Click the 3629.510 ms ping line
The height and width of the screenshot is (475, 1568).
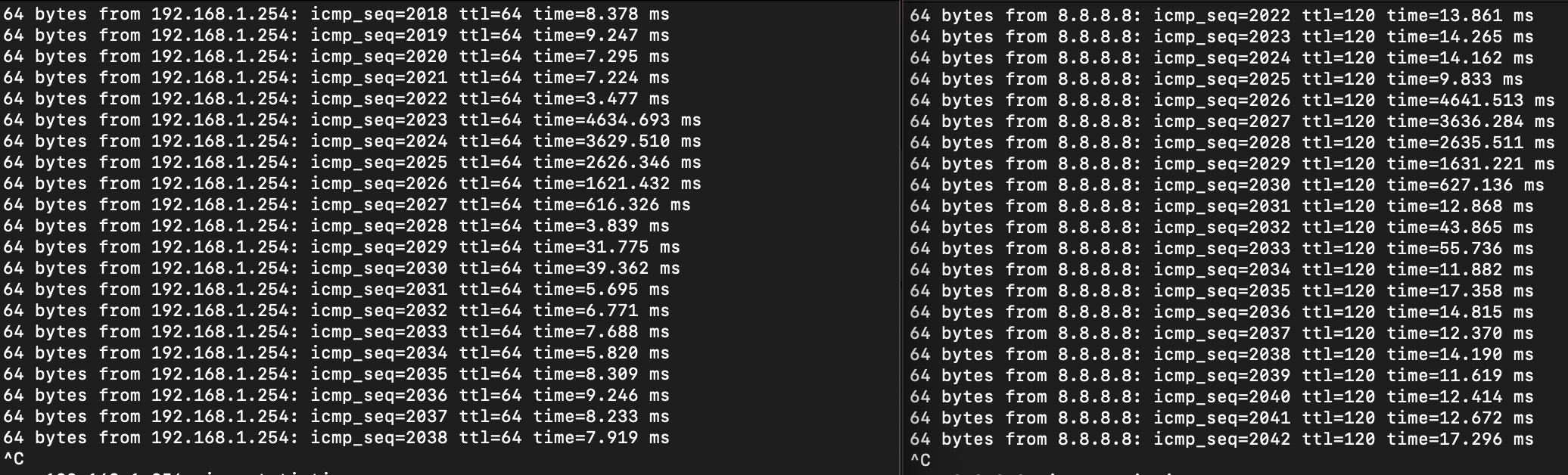(x=352, y=141)
